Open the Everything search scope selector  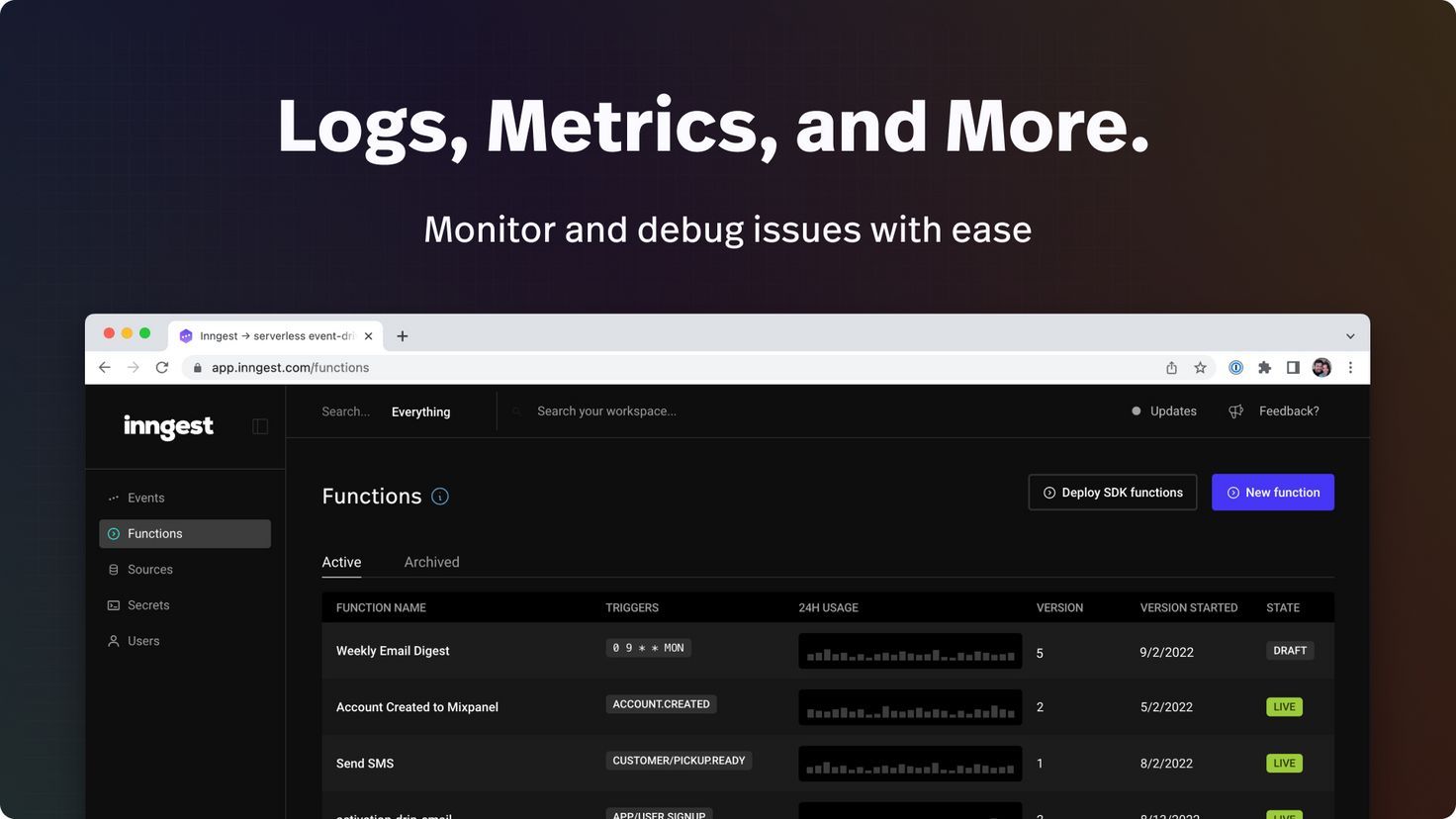(420, 411)
